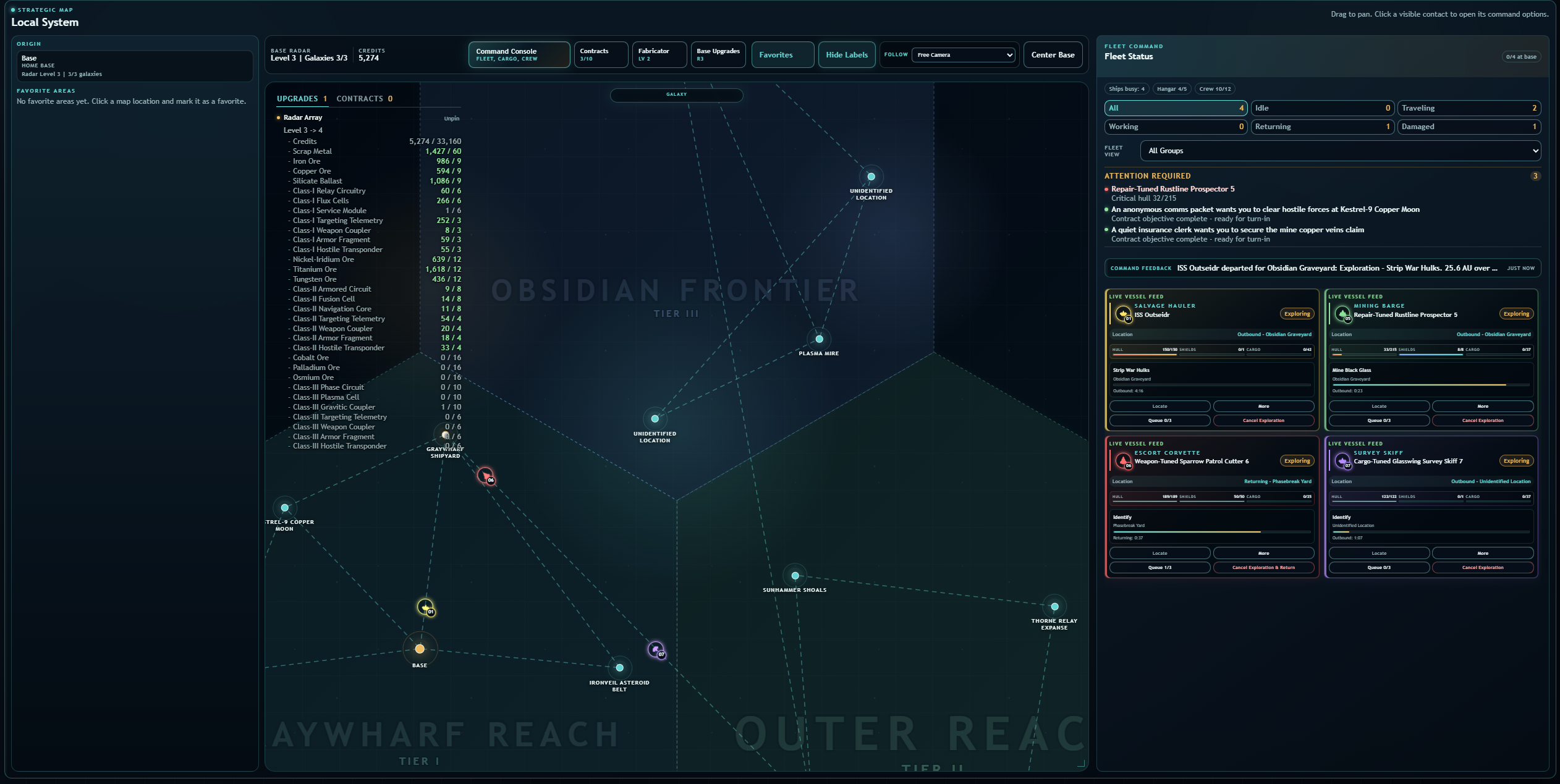Click the '0/4 at base' badge
The height and width of the screenshot is (784, 1560).
point(1520,57)
